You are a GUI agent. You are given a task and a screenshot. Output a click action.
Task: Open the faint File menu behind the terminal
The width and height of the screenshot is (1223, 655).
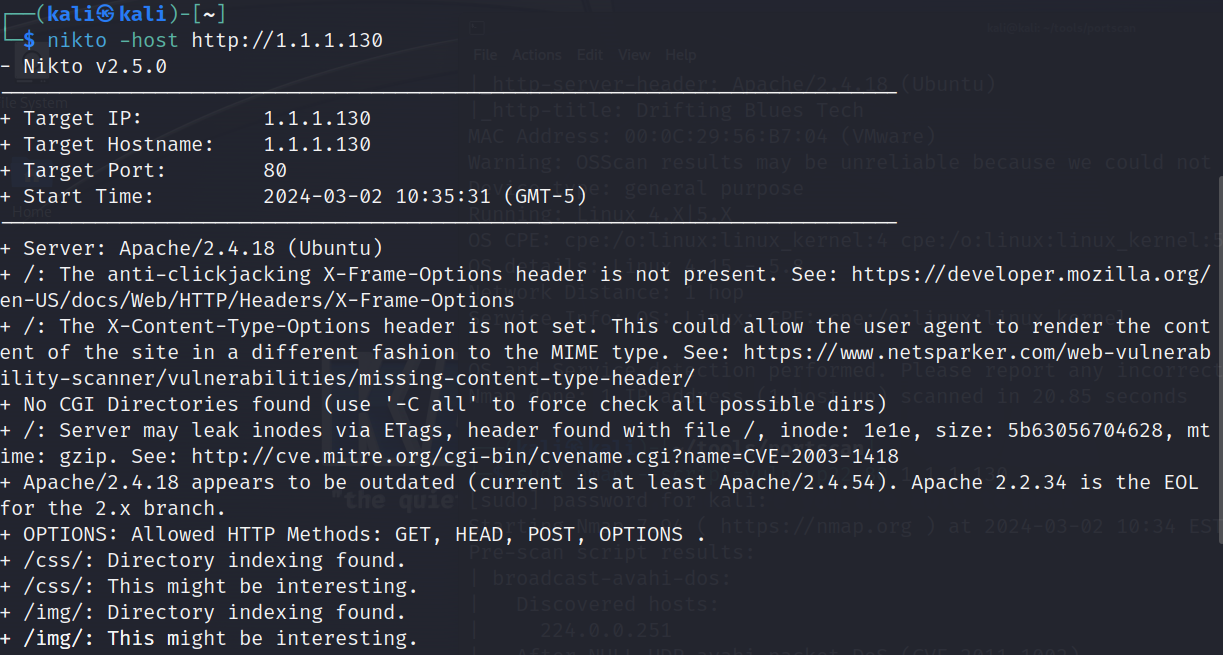click(485, 55)
